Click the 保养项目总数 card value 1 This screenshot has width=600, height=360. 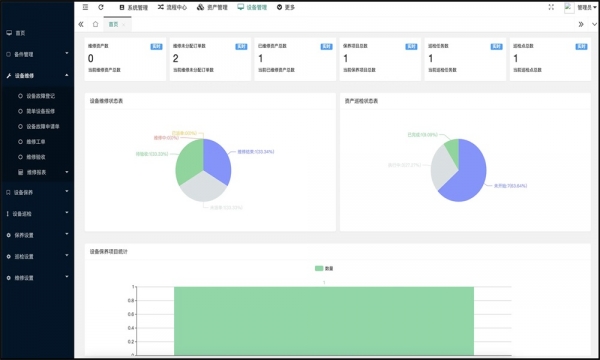pyautogui.click(x=346, y=58)
